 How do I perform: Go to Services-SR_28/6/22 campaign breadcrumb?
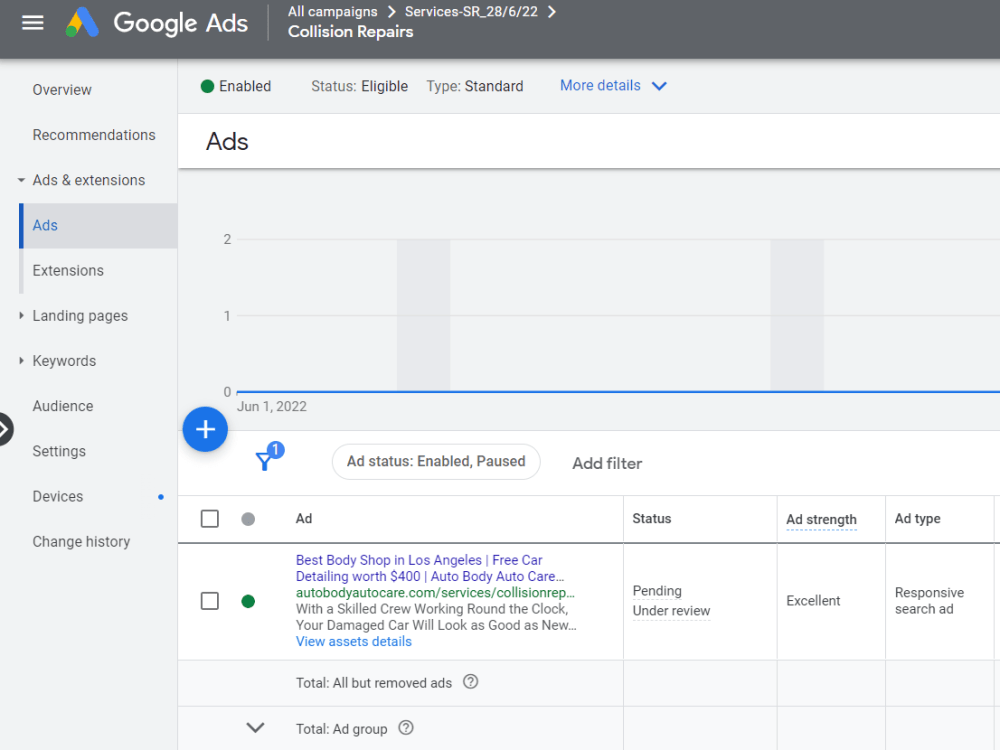(471, 12)
